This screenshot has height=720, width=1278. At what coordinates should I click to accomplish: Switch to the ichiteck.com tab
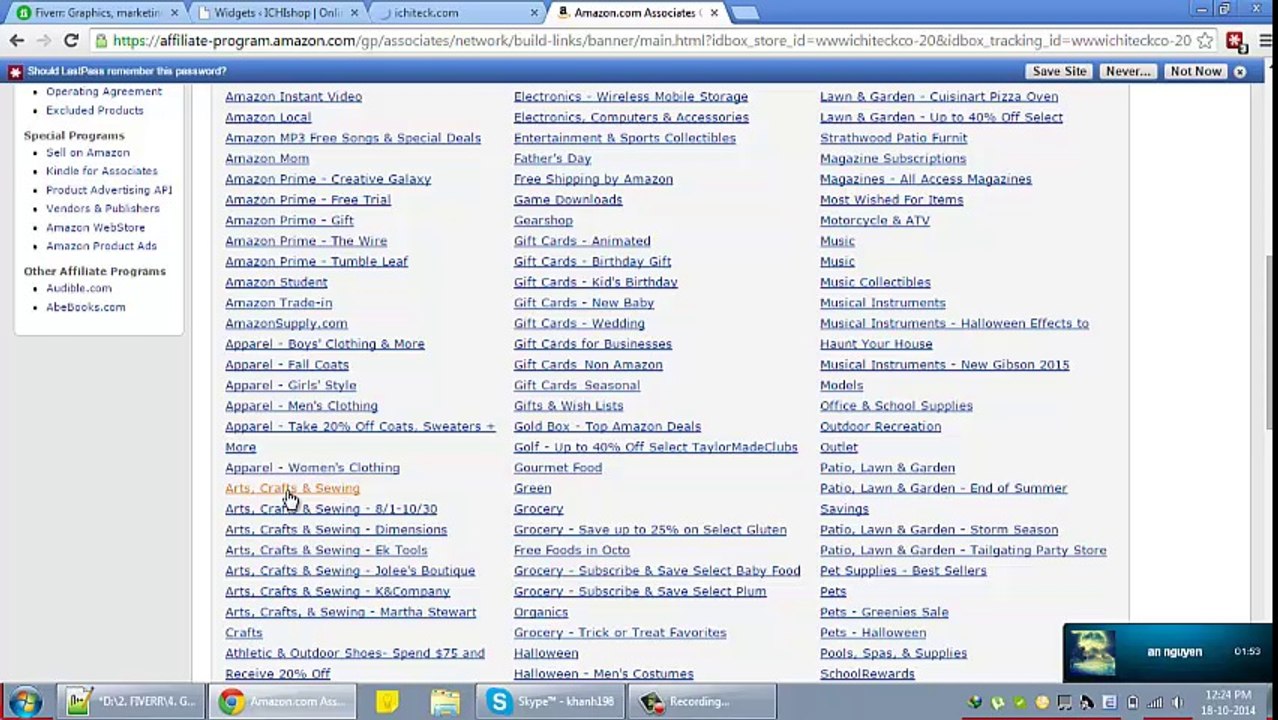(x=455, y=13)
